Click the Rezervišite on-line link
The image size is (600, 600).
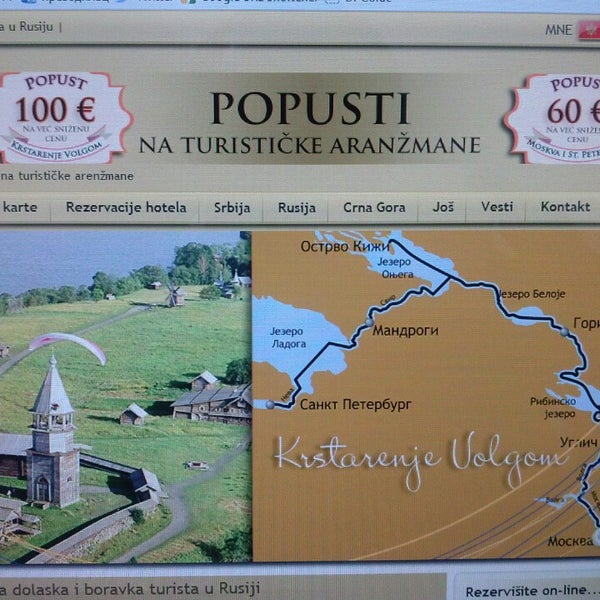(532, 591)
